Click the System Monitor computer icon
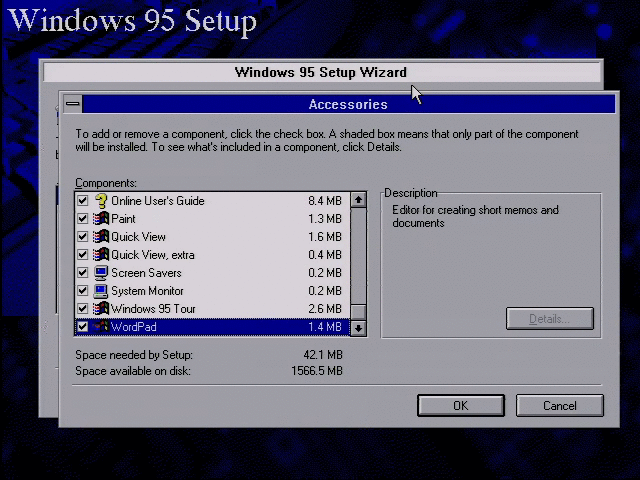The height and width of the screenshot is (480, 640). (x=101, y=291)
